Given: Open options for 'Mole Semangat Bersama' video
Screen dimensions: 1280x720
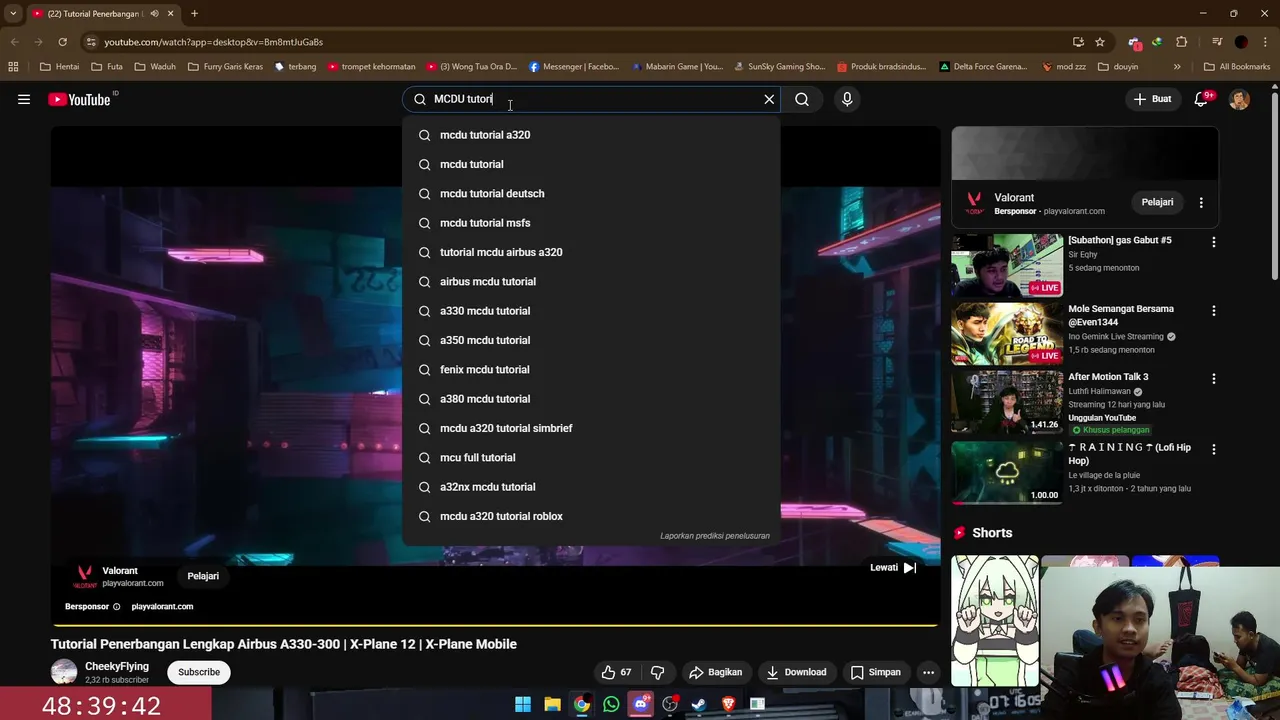Looking at the screenshot, I should point(1214,311).
